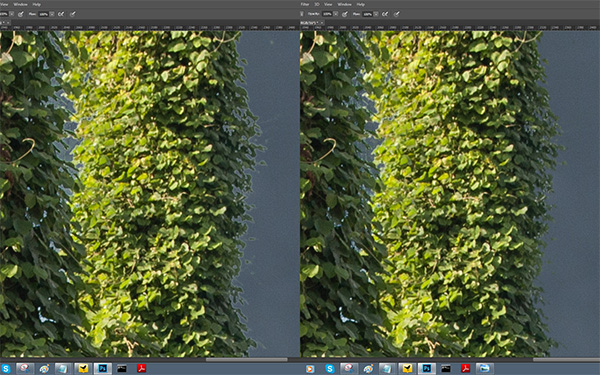Click pressure-for-opacity icon in left window

pyautogui.click(x=21, y=14)
